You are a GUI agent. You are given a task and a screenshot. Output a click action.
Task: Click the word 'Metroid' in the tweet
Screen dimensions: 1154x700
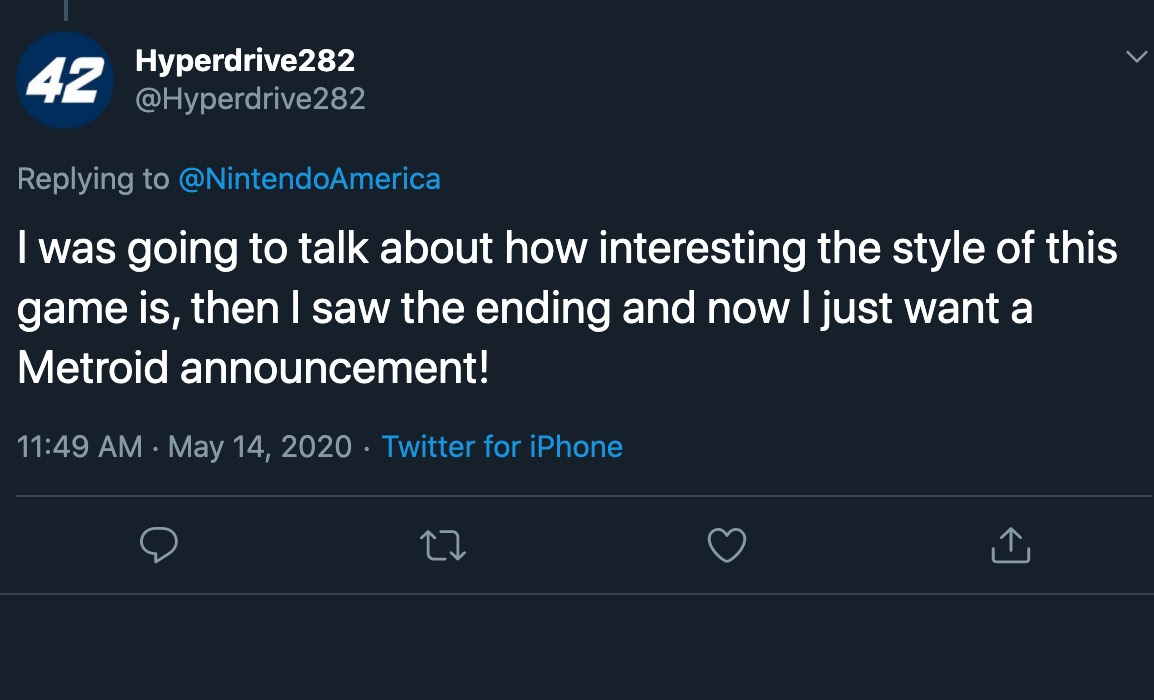point(94,369)
